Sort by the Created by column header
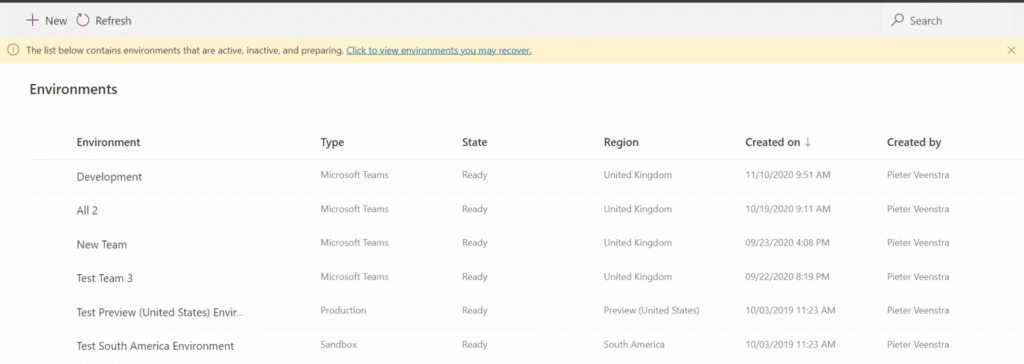The image size is (1024, 364). coord(914,142)
